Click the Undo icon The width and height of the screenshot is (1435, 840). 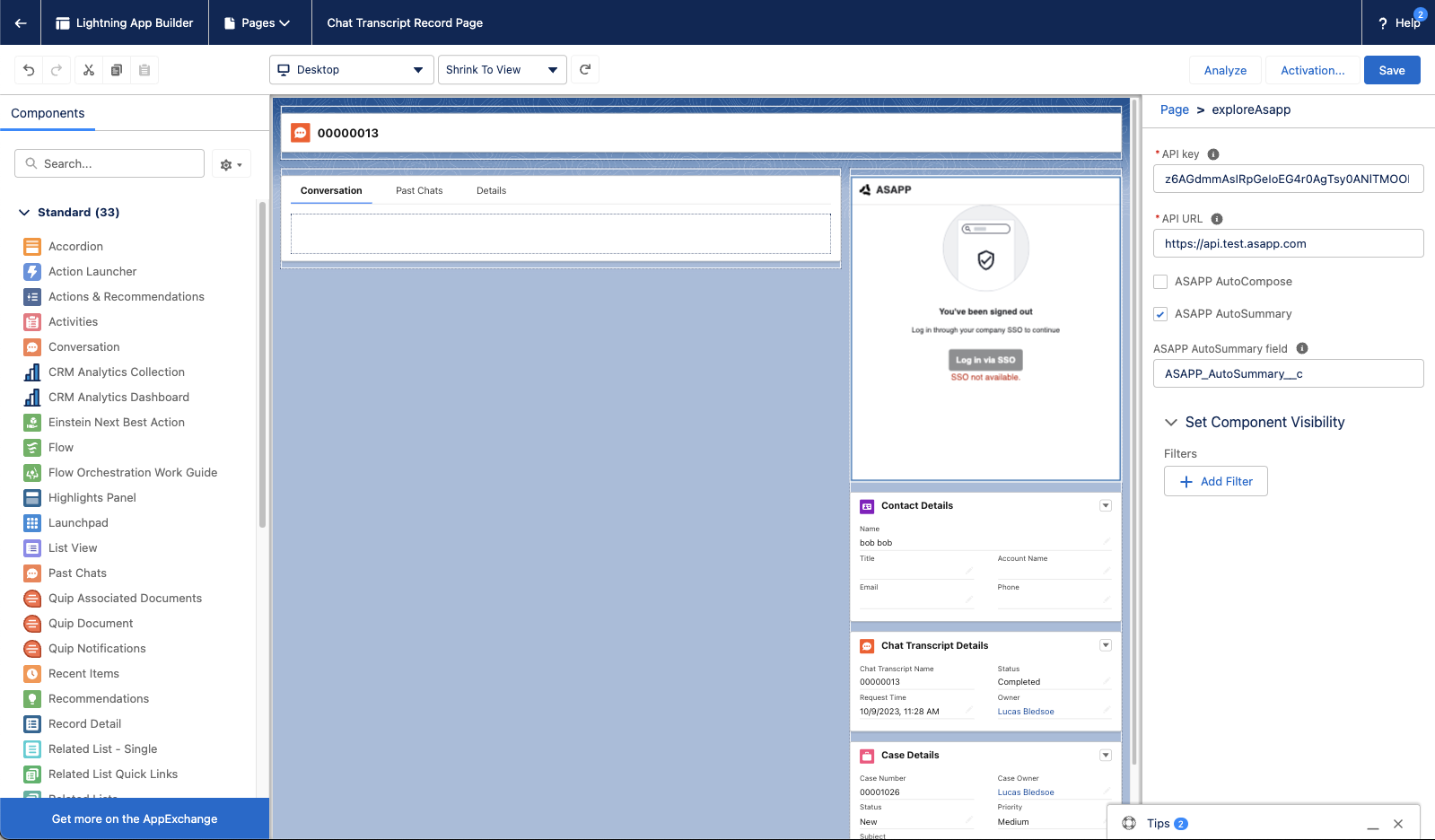[29, 70]
